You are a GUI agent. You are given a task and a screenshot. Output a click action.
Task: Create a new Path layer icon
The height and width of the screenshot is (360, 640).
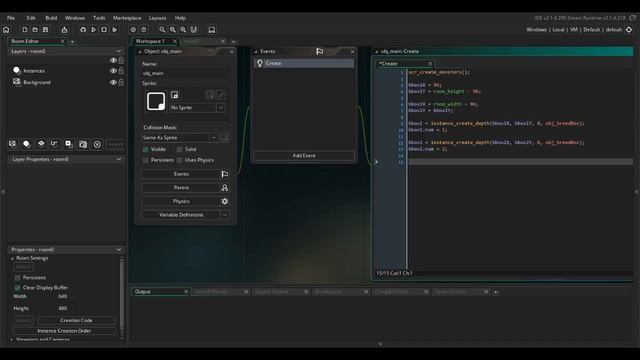[55, 144]
